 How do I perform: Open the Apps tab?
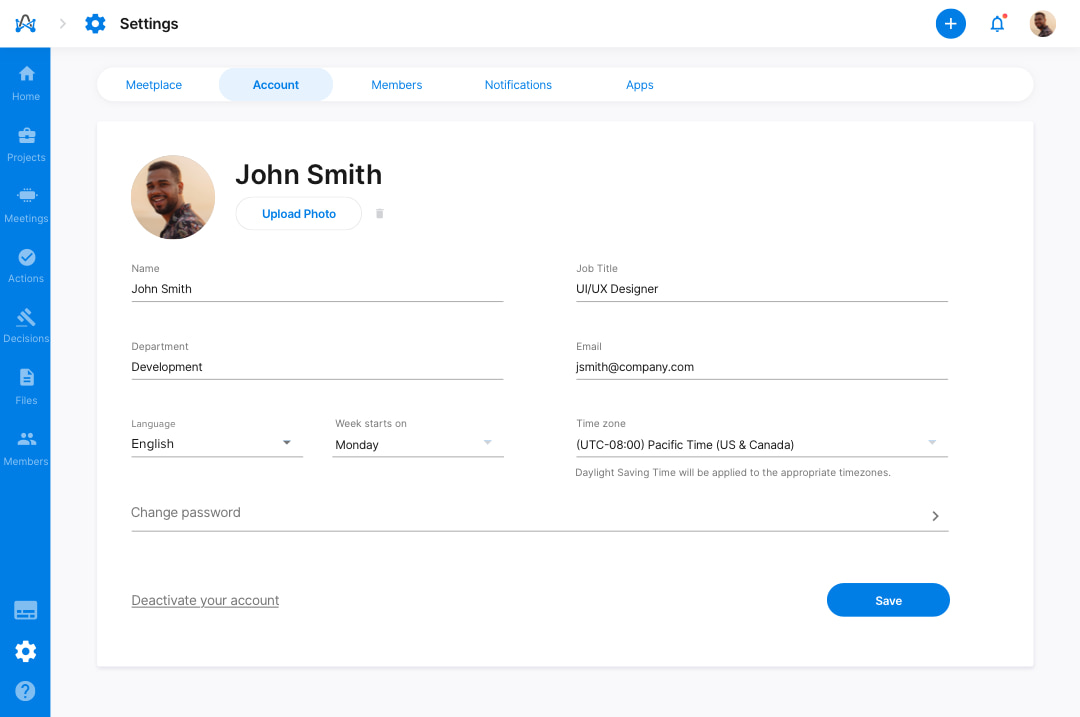pyautogui.click(x=639, y=85)
